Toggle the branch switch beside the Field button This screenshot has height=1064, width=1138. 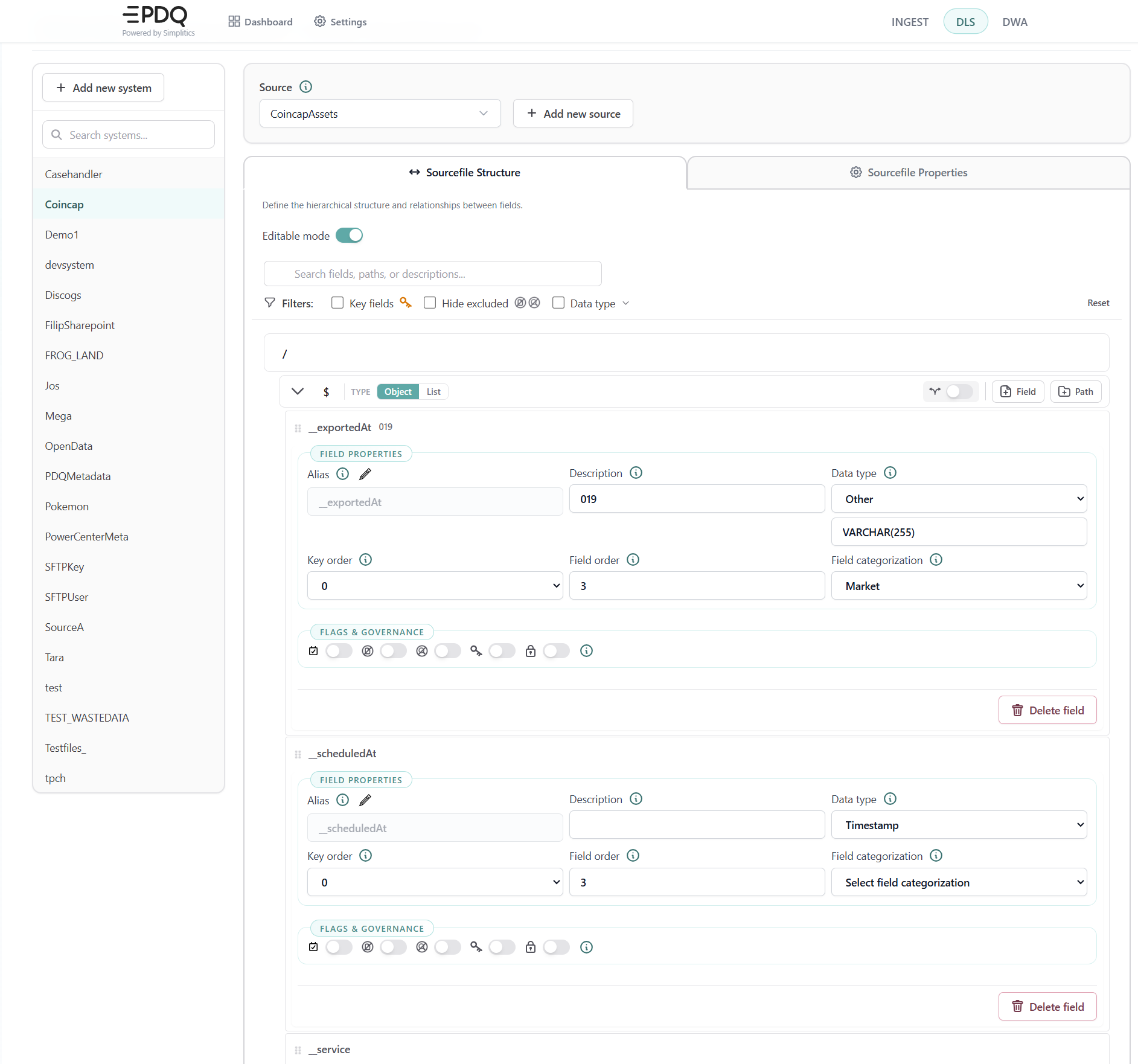959,391
